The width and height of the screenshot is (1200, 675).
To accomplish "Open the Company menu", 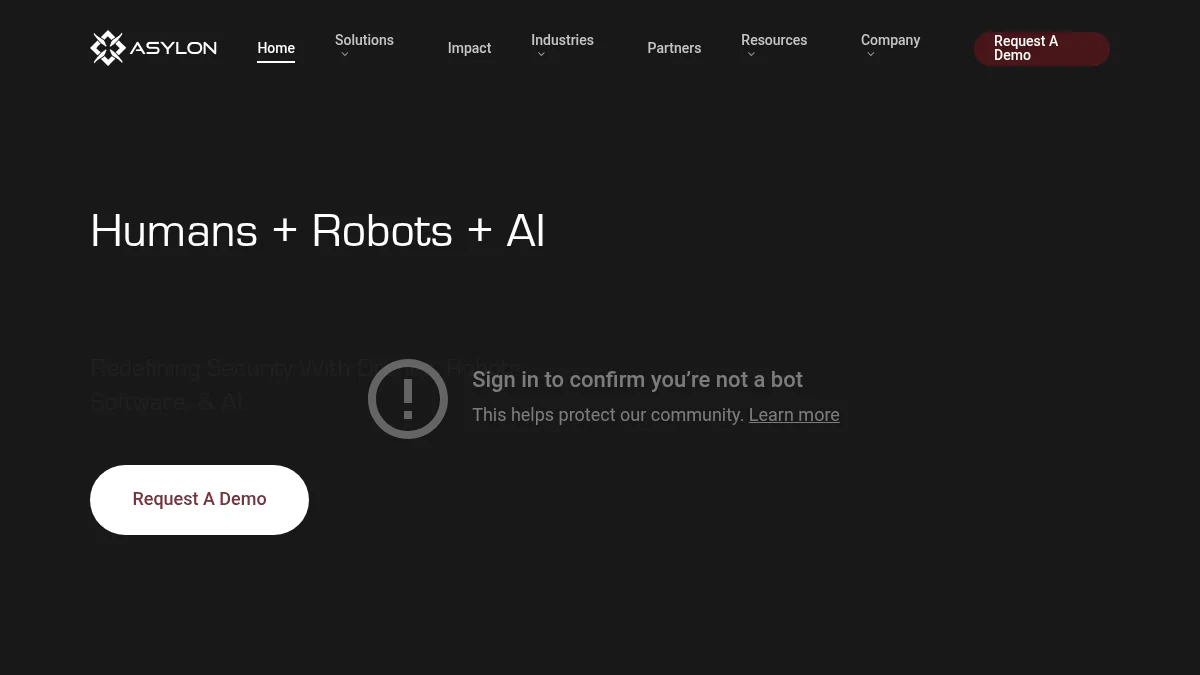I will tap(890, 40).
